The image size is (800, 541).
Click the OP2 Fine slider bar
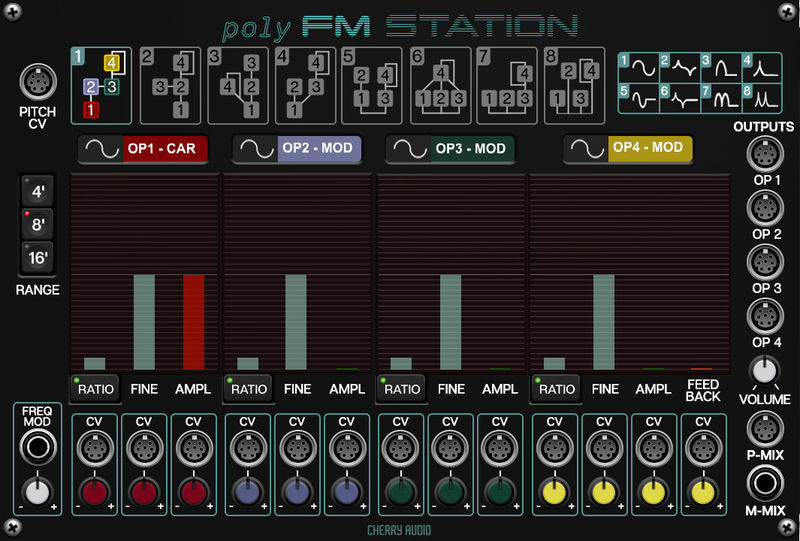[x=297, y=322]
